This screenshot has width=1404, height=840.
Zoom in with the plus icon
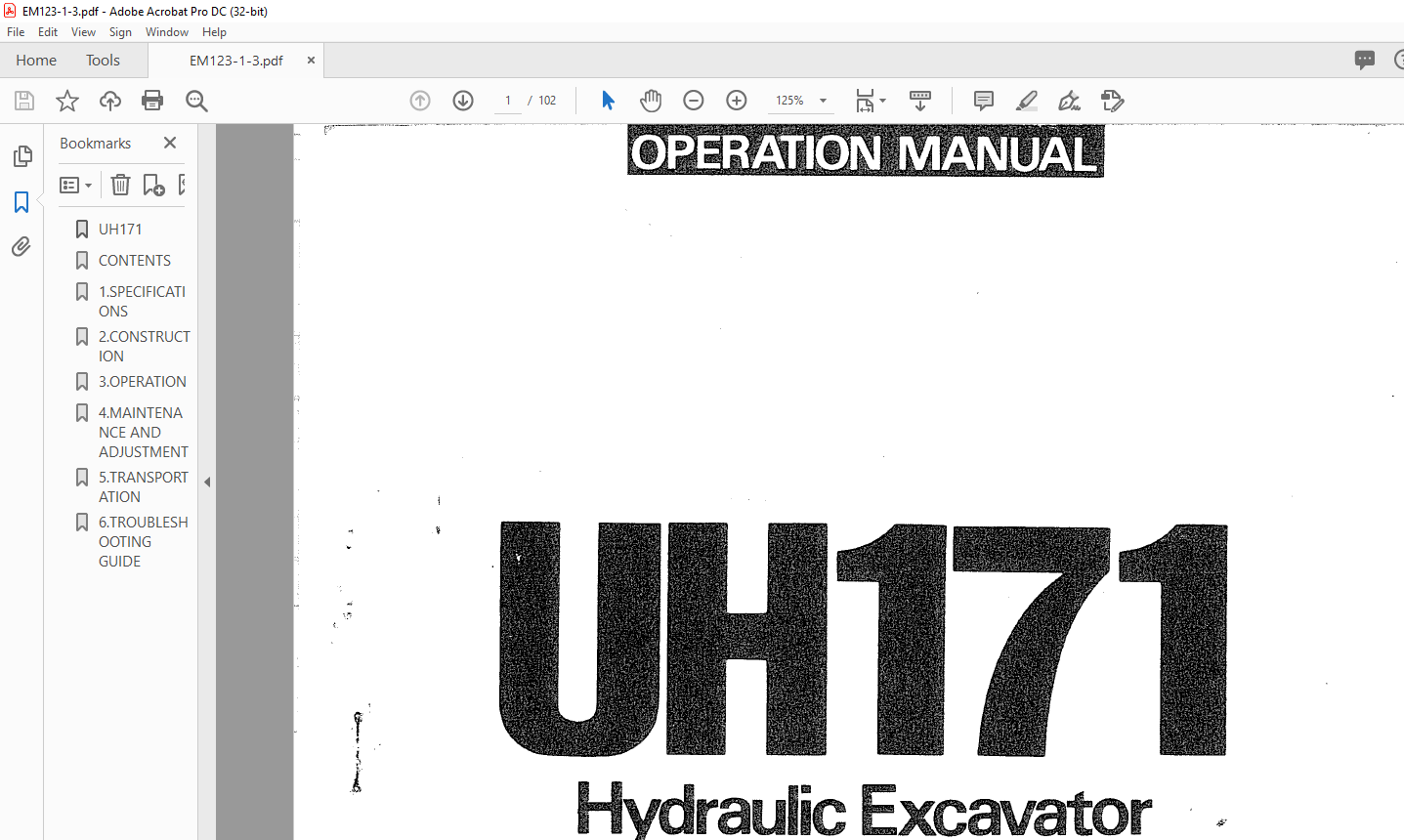click(737, 101)
